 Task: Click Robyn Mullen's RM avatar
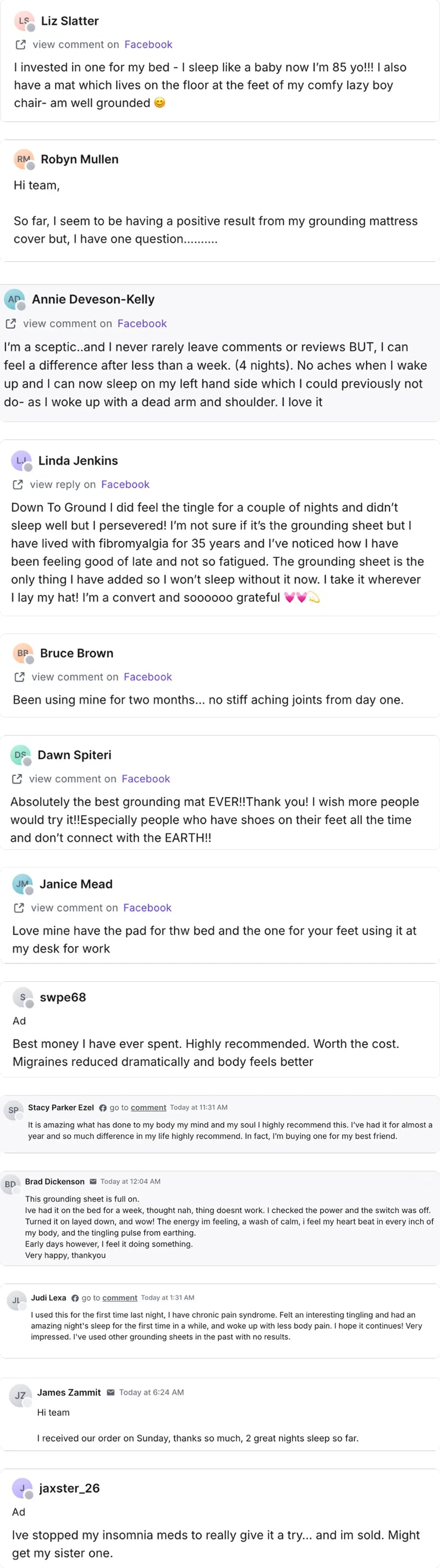pos(24,159)
